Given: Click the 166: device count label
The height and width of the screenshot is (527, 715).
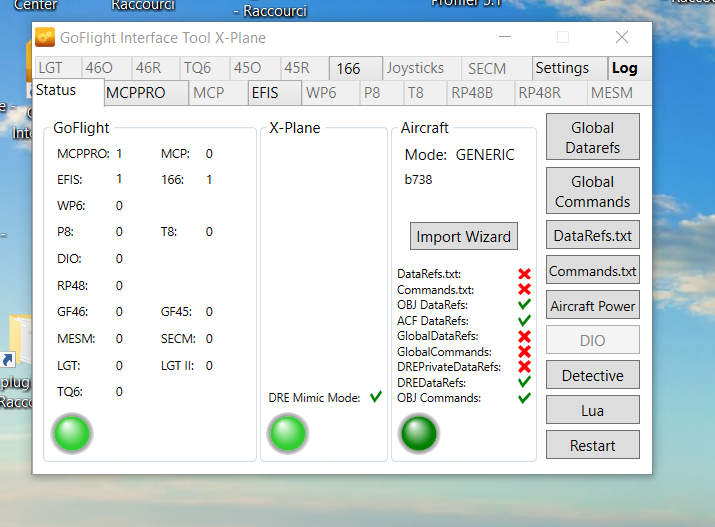Looking at the screenshot, I should [172, 180].
